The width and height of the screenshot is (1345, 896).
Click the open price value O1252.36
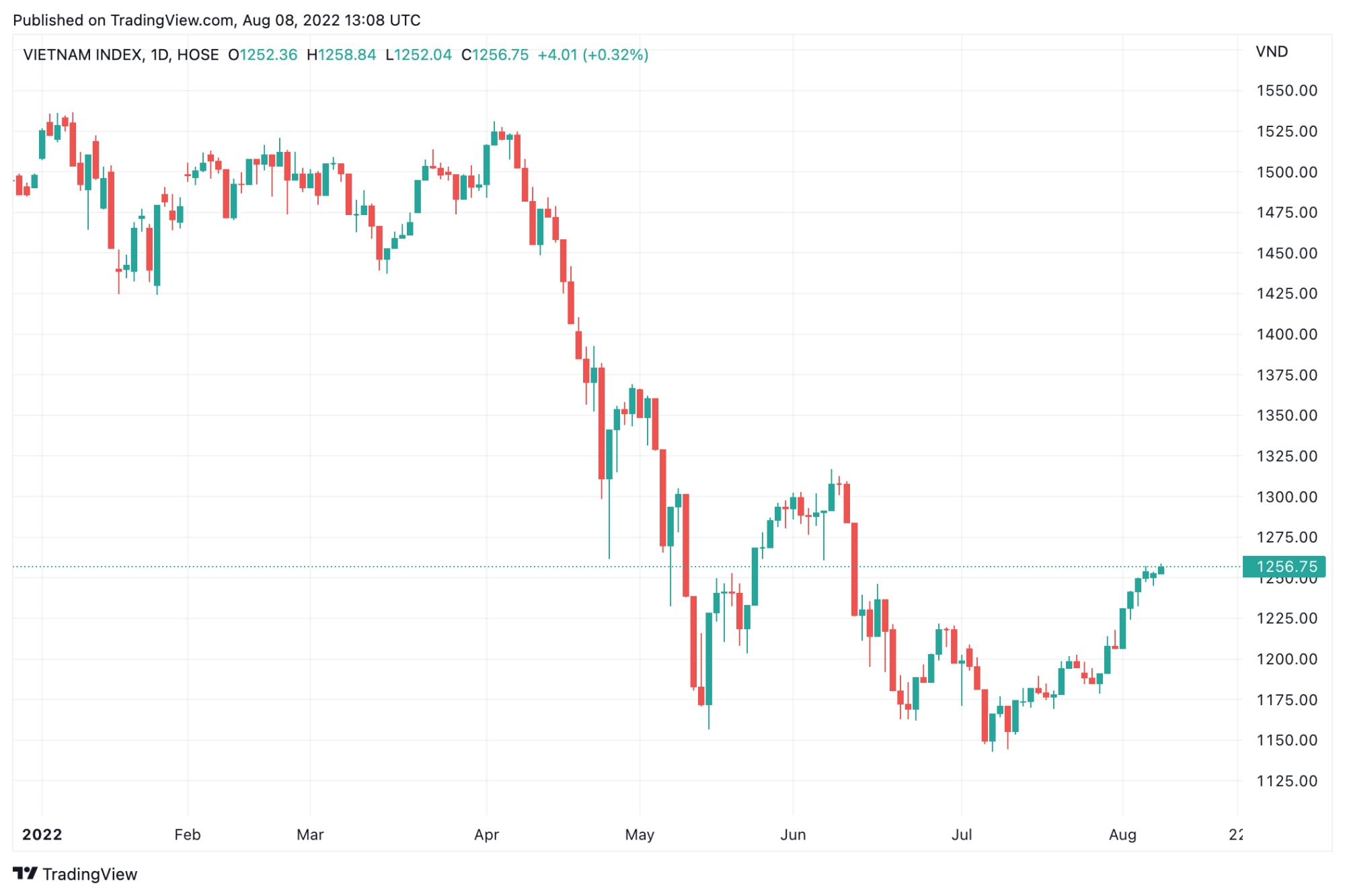coord(262,55)
